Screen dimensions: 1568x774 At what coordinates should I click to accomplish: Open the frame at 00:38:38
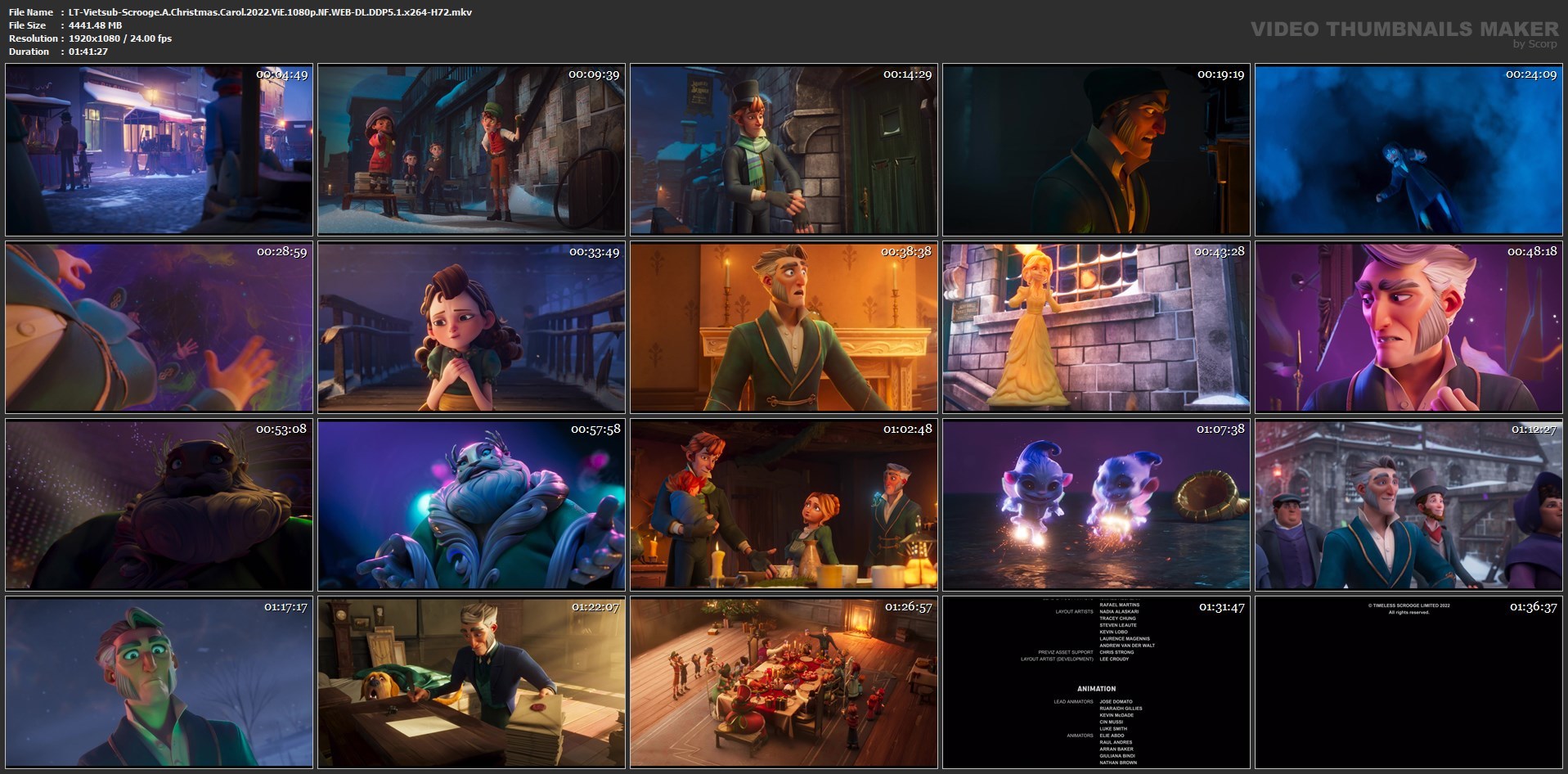point(784,327)
